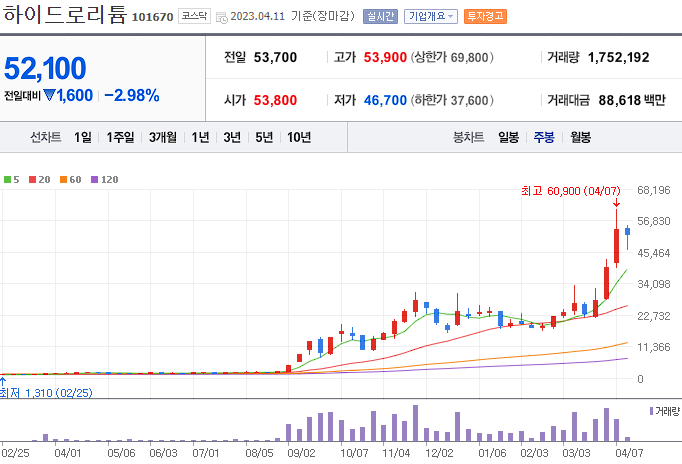Click the 투자경고 badge
This screenshot has width=682, height=464.
coord(485,17)
